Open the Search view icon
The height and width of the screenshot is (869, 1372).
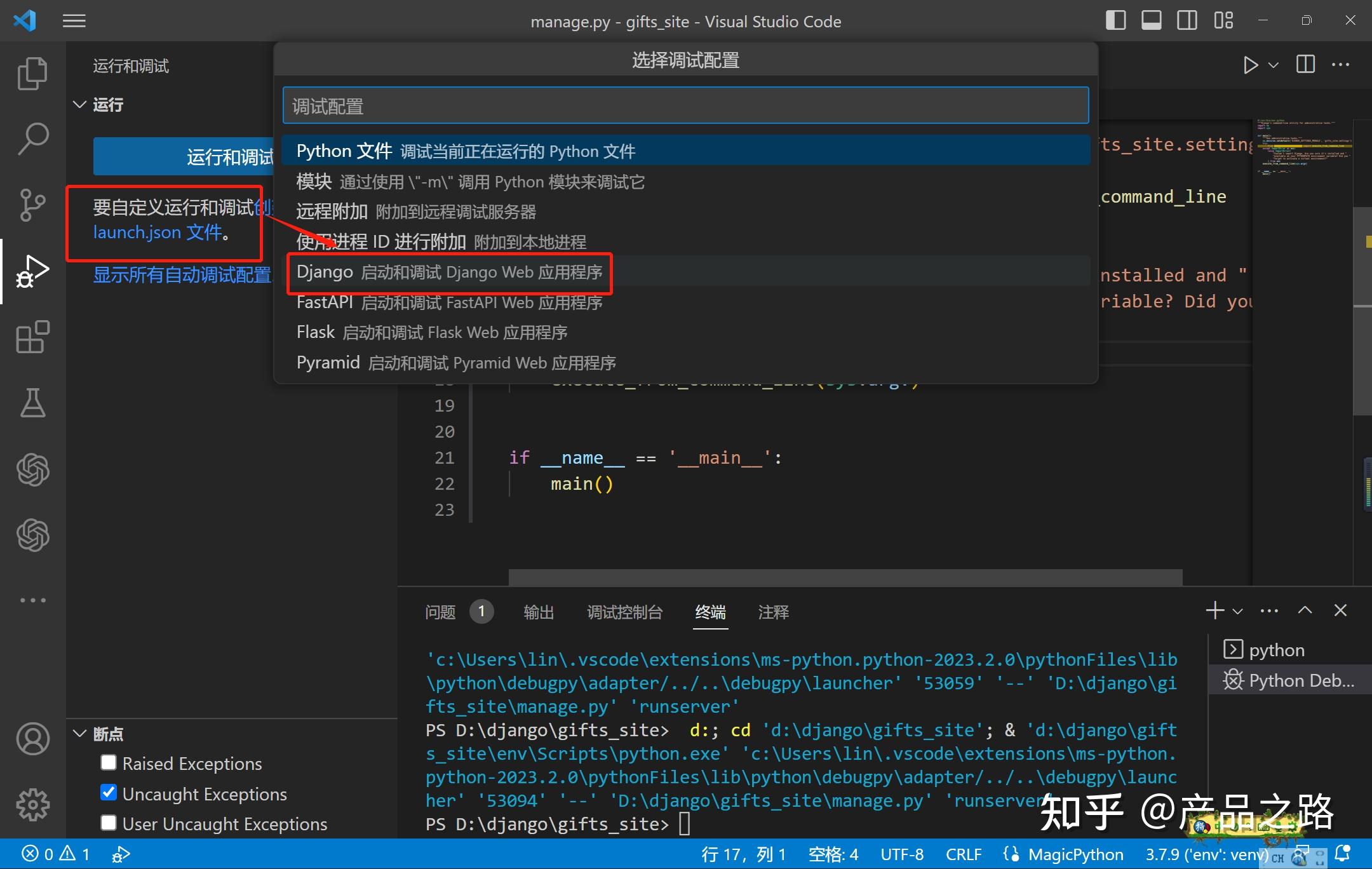click(x=33, y=138)
